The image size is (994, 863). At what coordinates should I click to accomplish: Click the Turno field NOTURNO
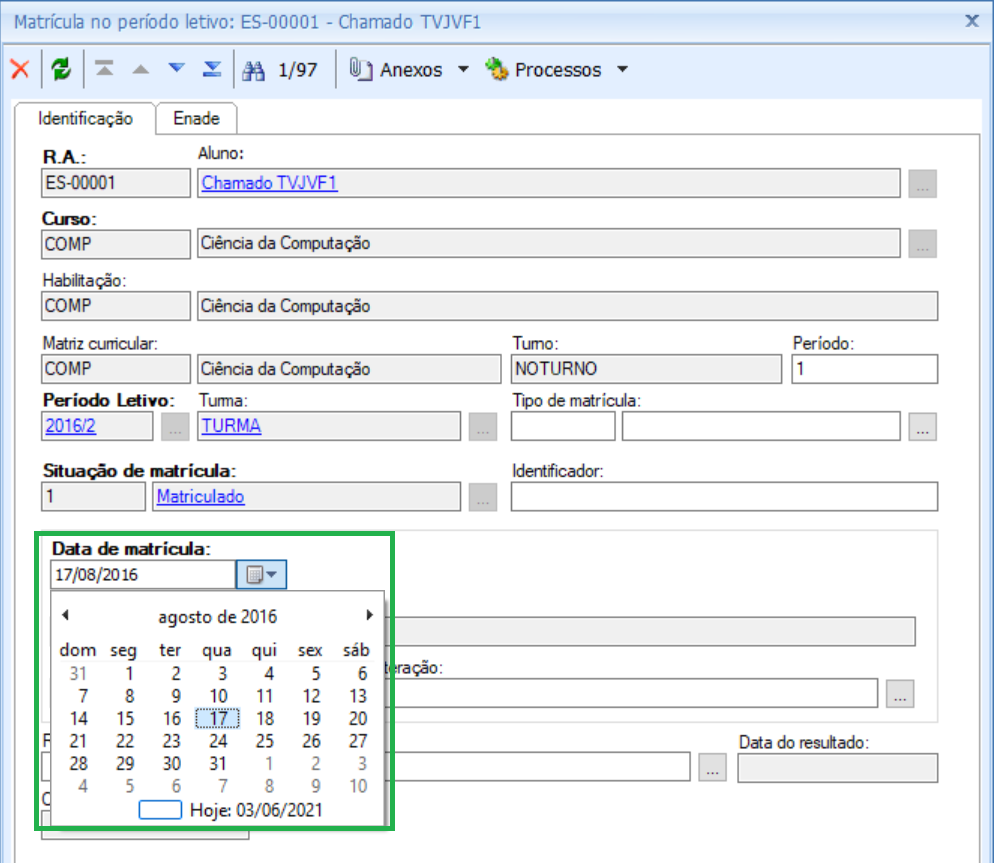[x=647, y=369]
